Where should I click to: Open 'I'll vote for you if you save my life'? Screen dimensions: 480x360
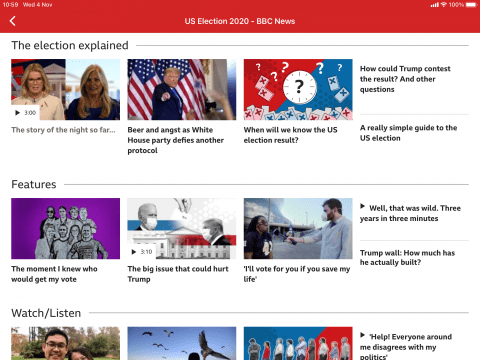coord(297,274)
